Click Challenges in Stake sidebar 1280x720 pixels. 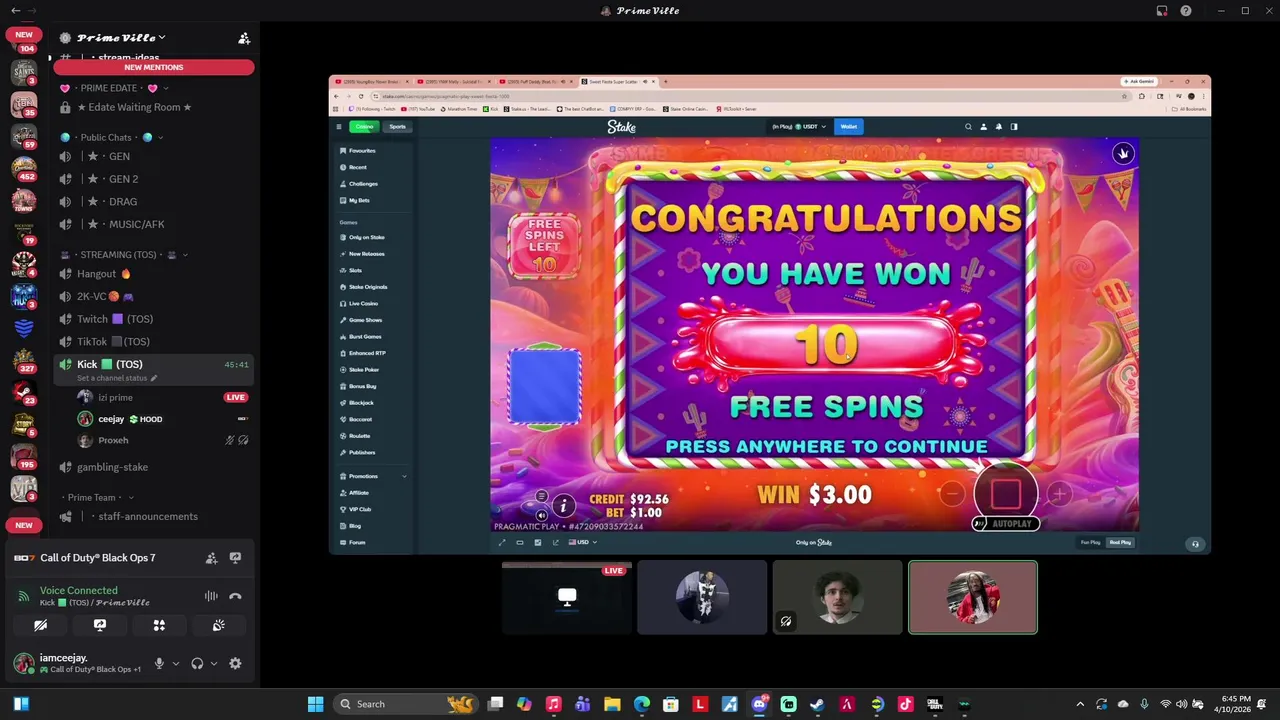(363, 184)
